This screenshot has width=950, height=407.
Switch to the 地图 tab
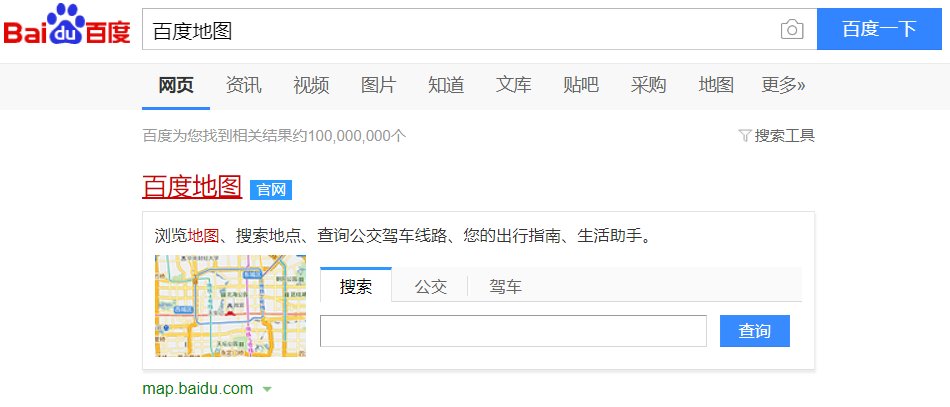pos(716,85)
